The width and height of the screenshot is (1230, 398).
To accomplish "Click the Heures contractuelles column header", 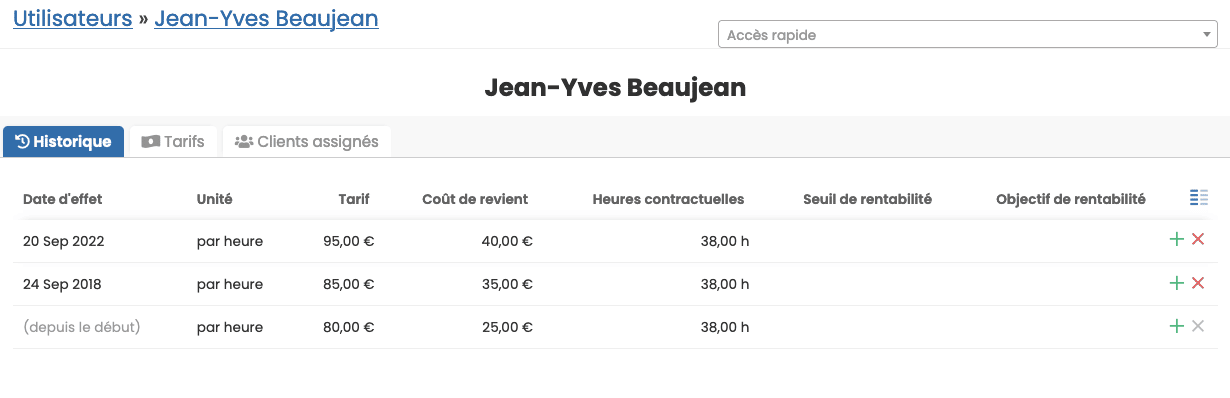I will point(668,199).
